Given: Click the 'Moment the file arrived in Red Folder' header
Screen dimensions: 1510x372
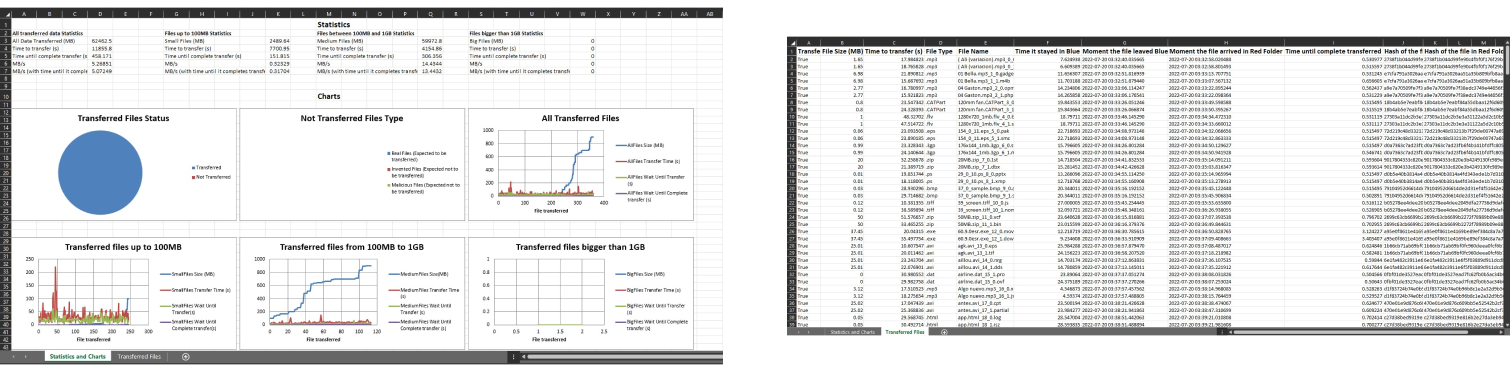Looking at the screenshot, I should tap(1226, 50).
